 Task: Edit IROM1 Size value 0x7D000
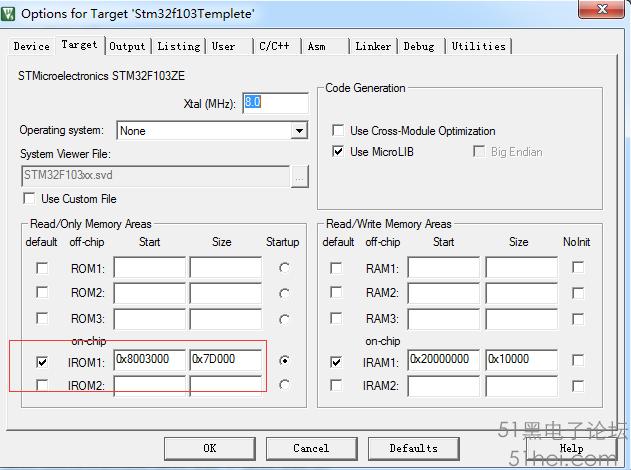(226, 360)
